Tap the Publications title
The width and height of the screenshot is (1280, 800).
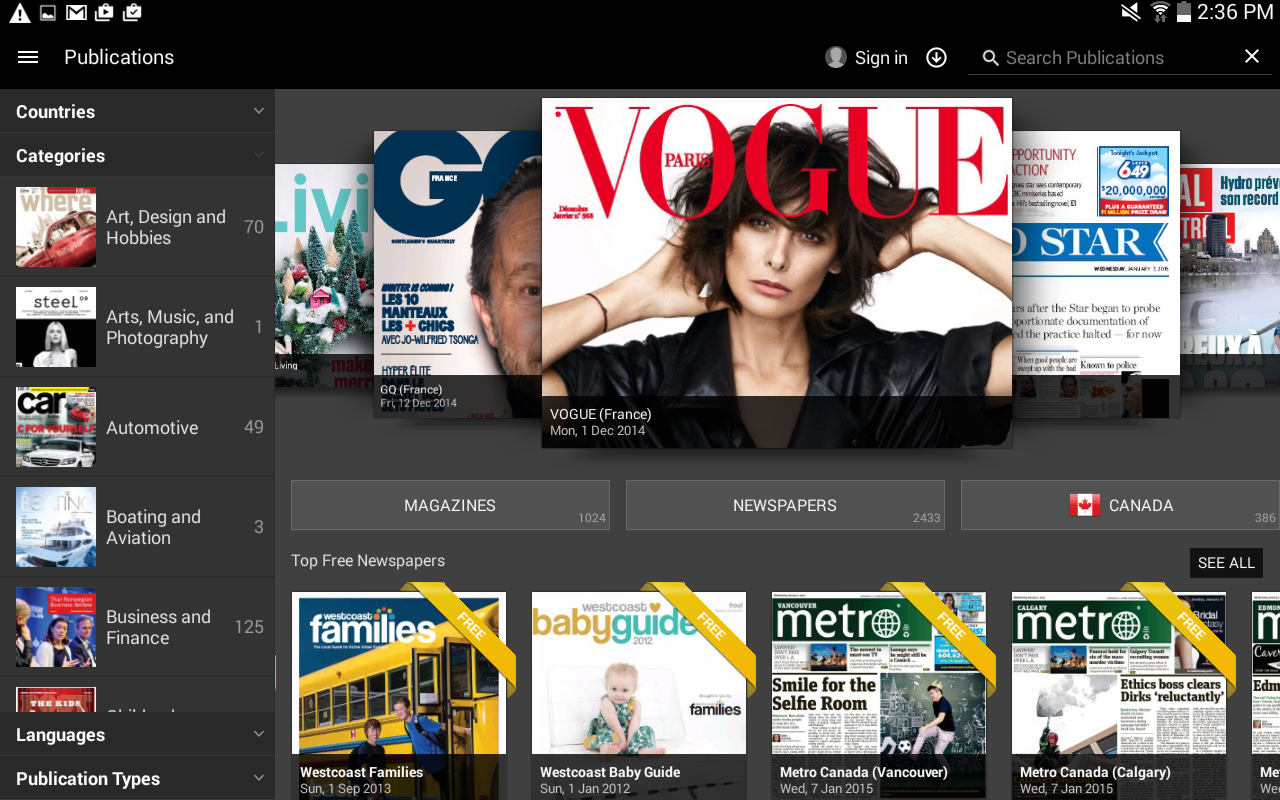119,57
